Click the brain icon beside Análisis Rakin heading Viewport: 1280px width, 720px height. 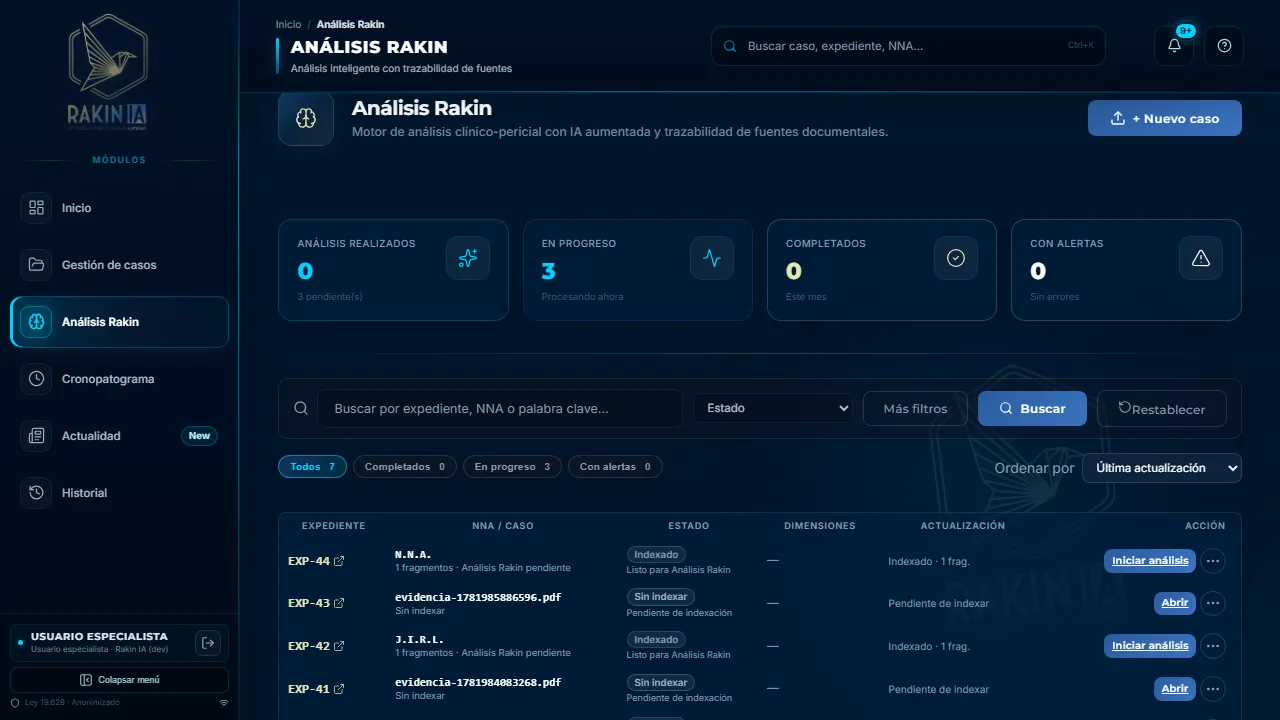pos(306,118)
